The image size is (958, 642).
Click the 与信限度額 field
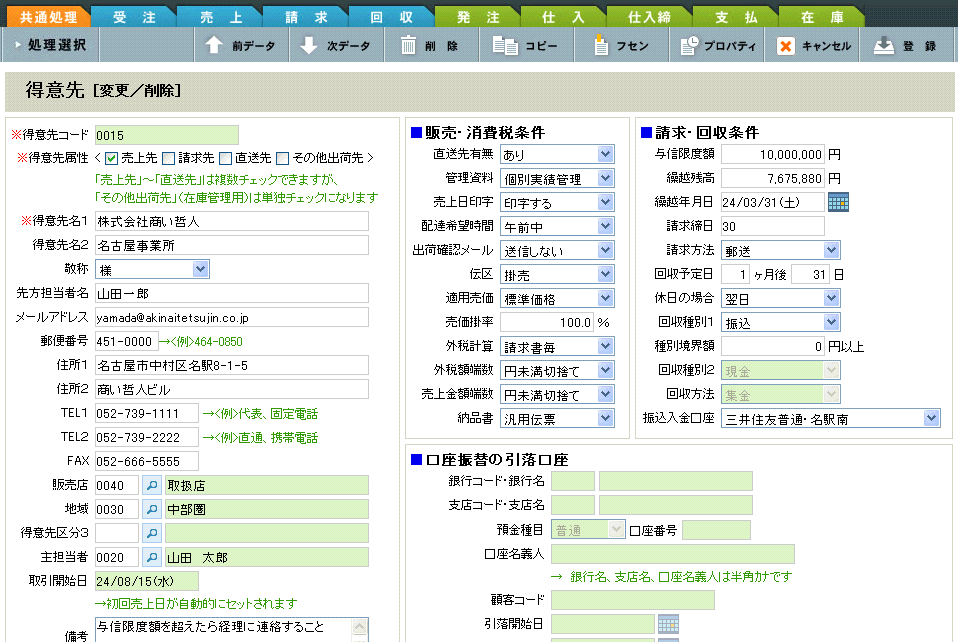click(773, 155)
